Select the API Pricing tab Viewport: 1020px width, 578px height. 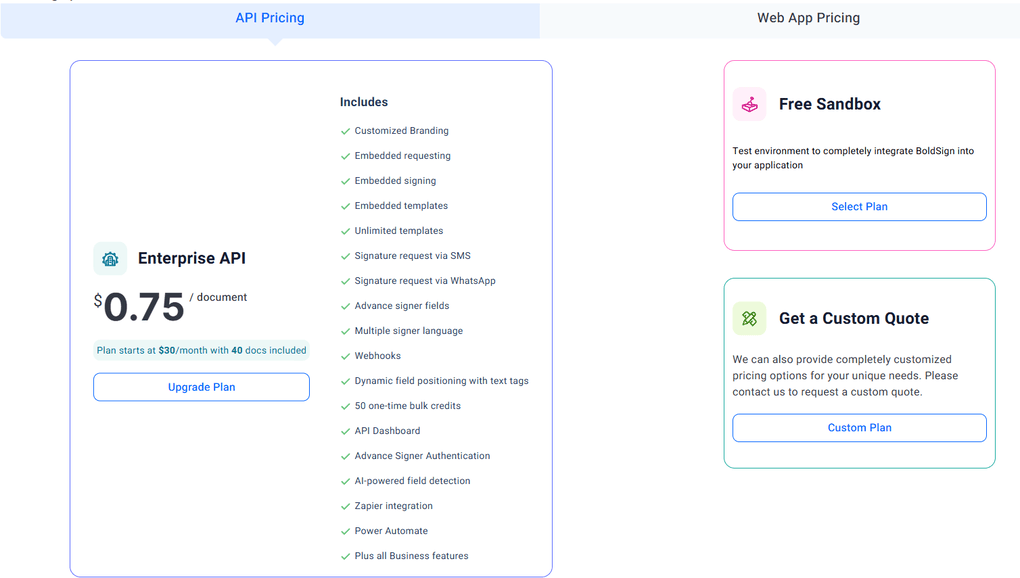click(269, 17)
